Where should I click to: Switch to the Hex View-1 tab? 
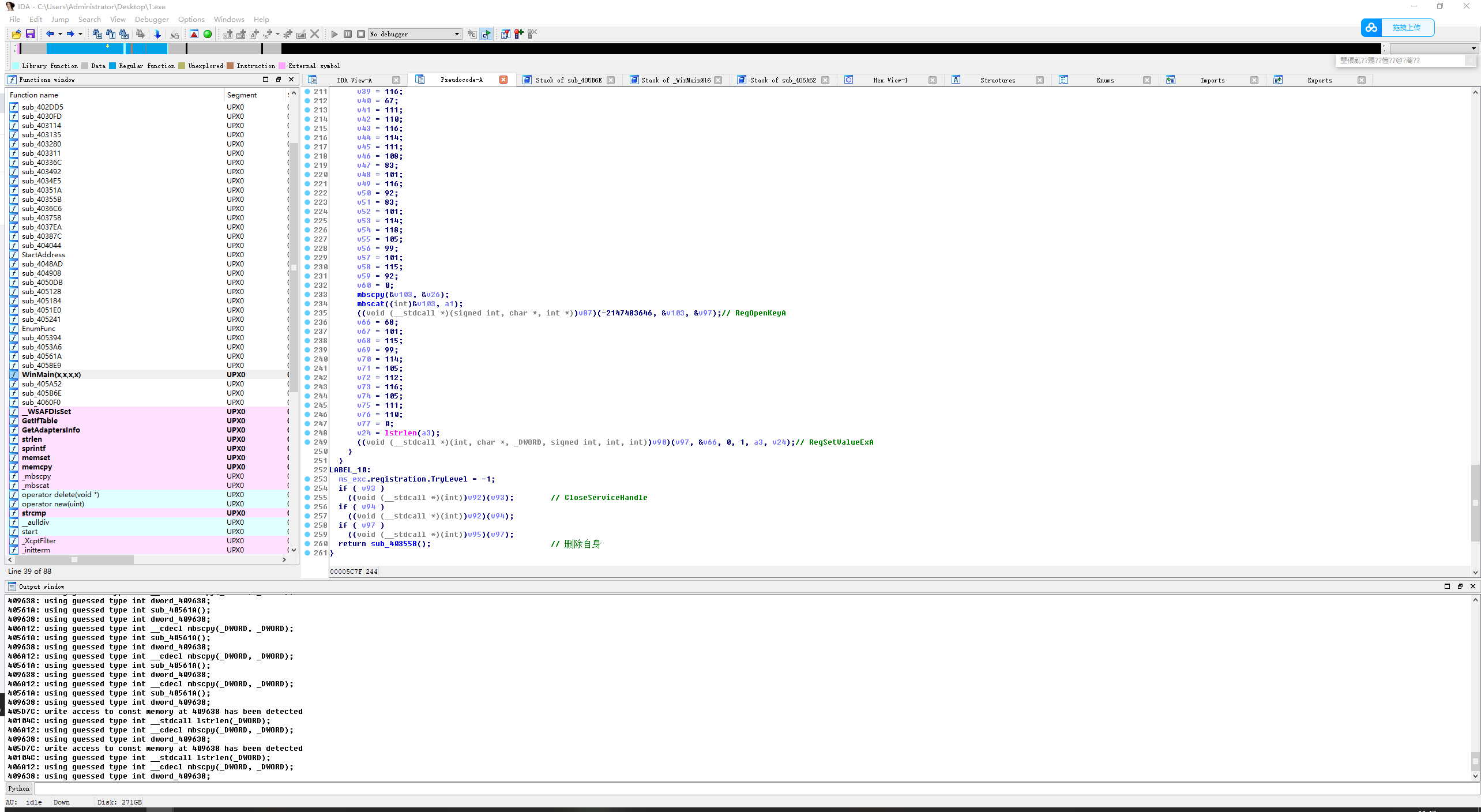pyautogui.click(x=890, y=80)
